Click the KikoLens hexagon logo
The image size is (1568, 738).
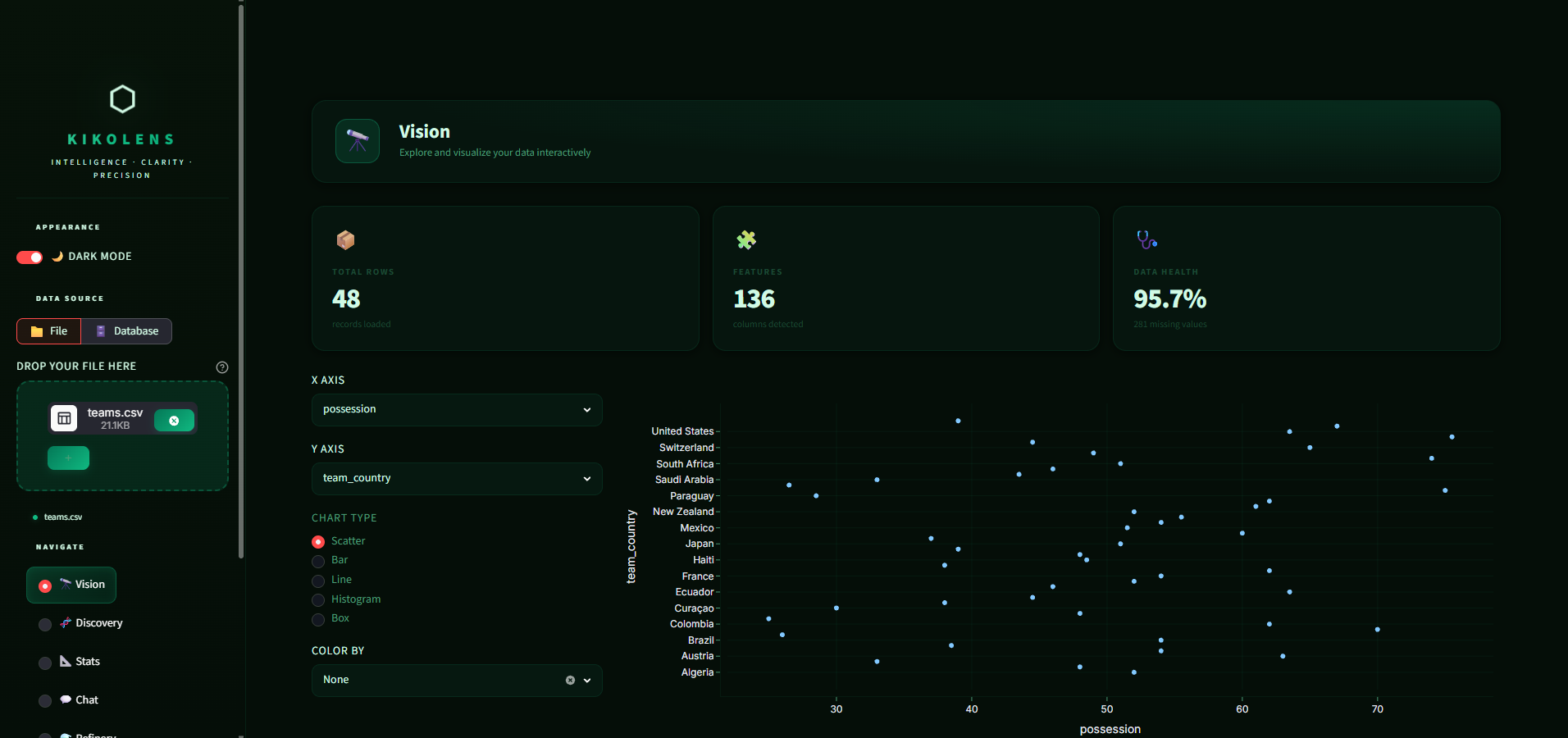click(122, 99)
